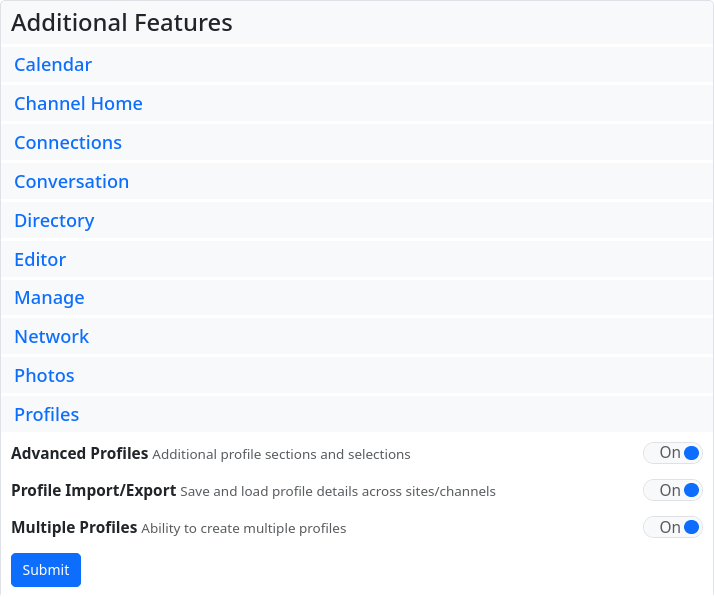
Task: Collapse the Profiles section
Action: pos(46,415)
